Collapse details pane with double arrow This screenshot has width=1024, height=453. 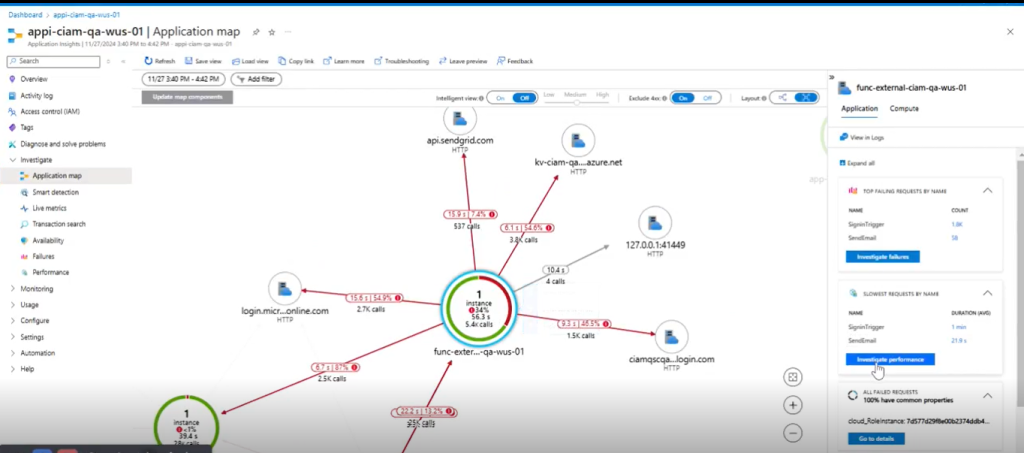tap(832, 77)
